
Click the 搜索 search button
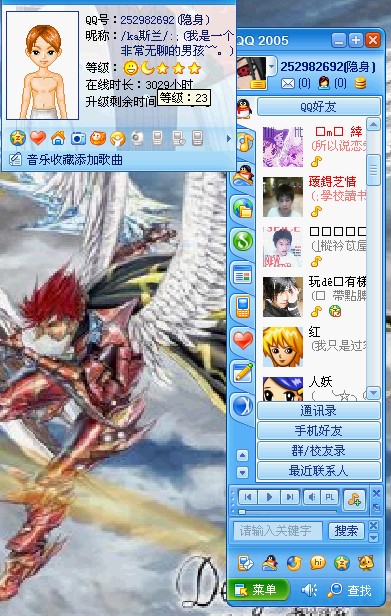pos(346,531)
